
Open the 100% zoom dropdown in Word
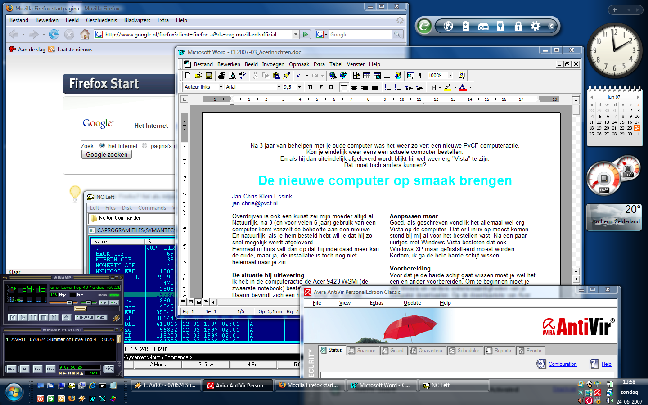click(x=450, y=76)
